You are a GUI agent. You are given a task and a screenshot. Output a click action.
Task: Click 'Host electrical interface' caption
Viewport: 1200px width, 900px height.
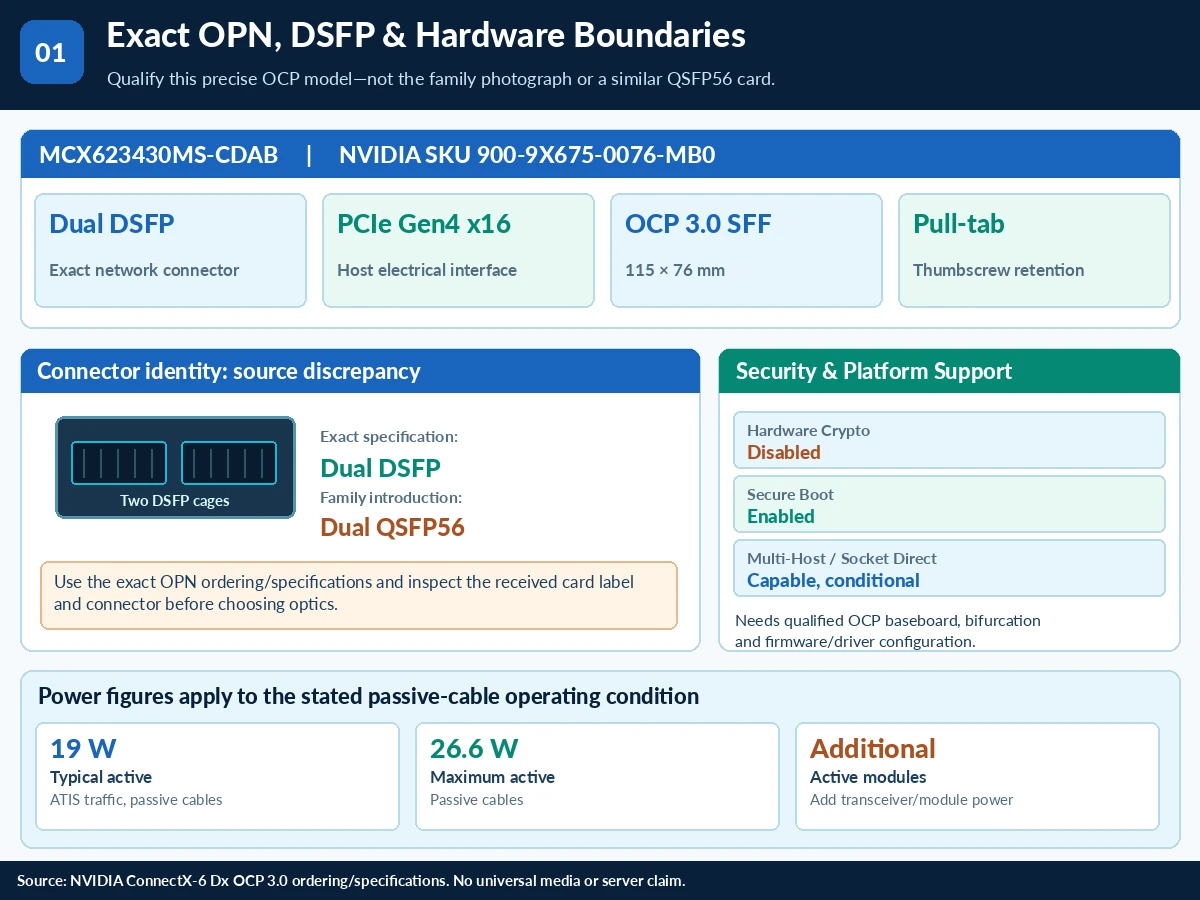[427, 270]
